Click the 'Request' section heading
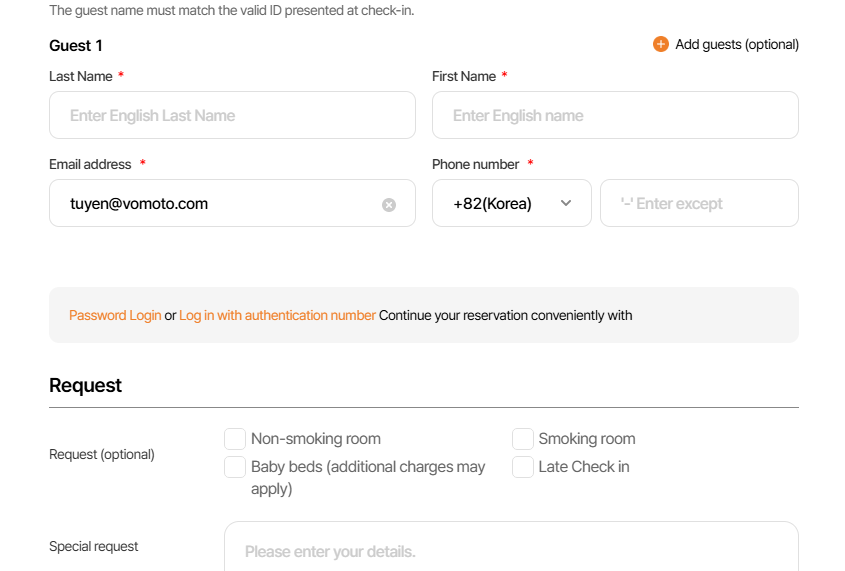Image resolution: width=845 pixels, height=571 pixels. pos(85,385)
